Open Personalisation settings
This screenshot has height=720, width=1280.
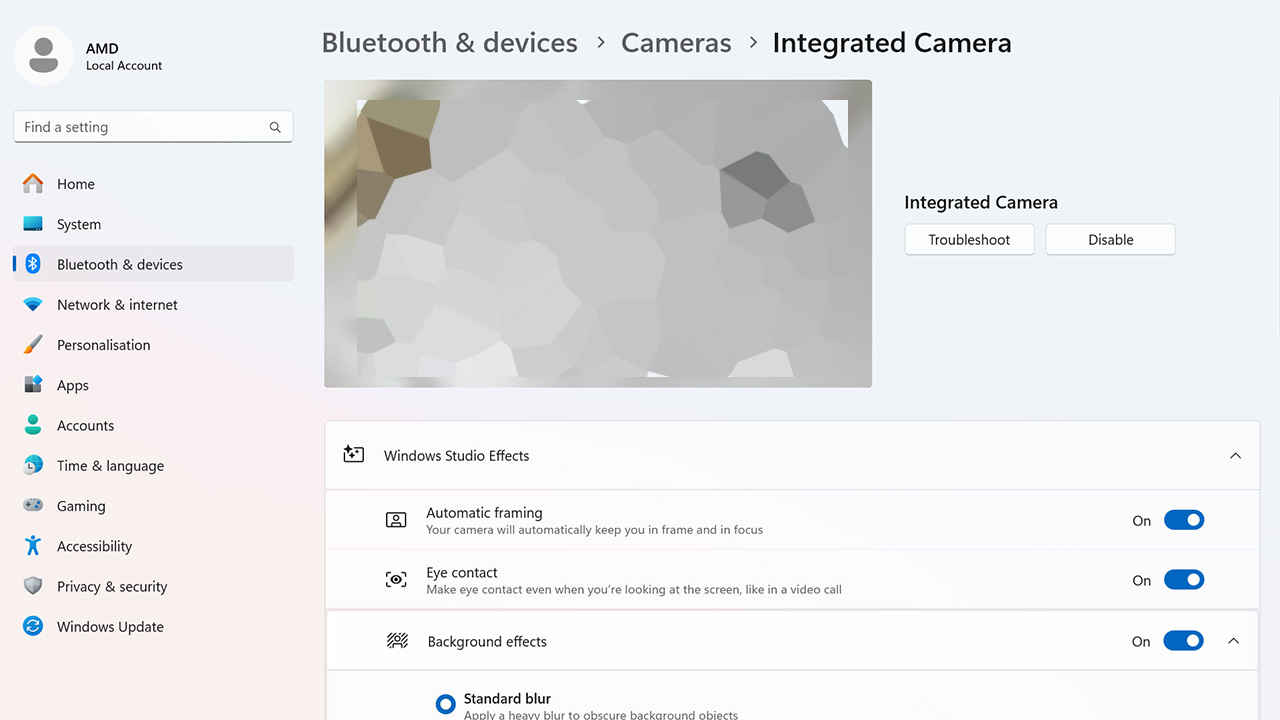tap(153, 344)
